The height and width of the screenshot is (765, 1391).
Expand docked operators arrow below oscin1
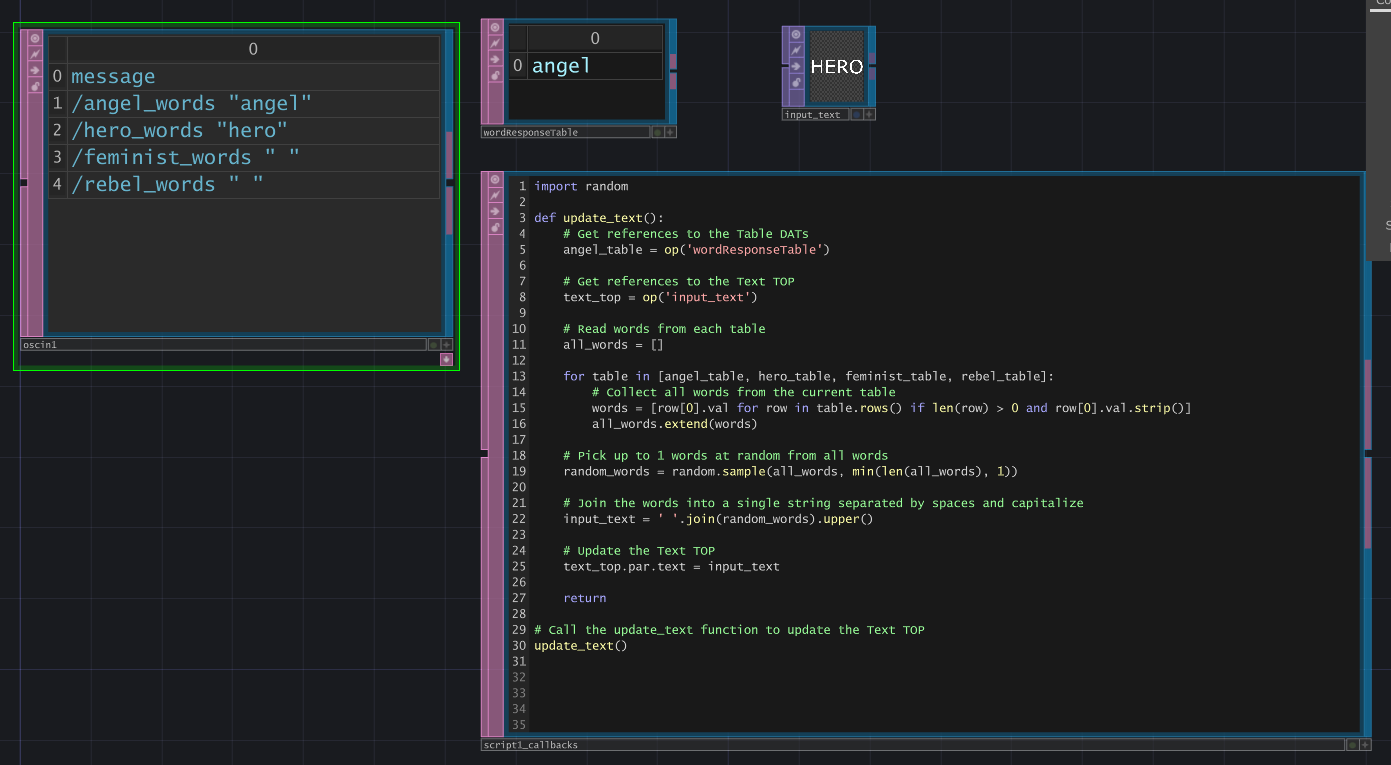coord(446,360)
